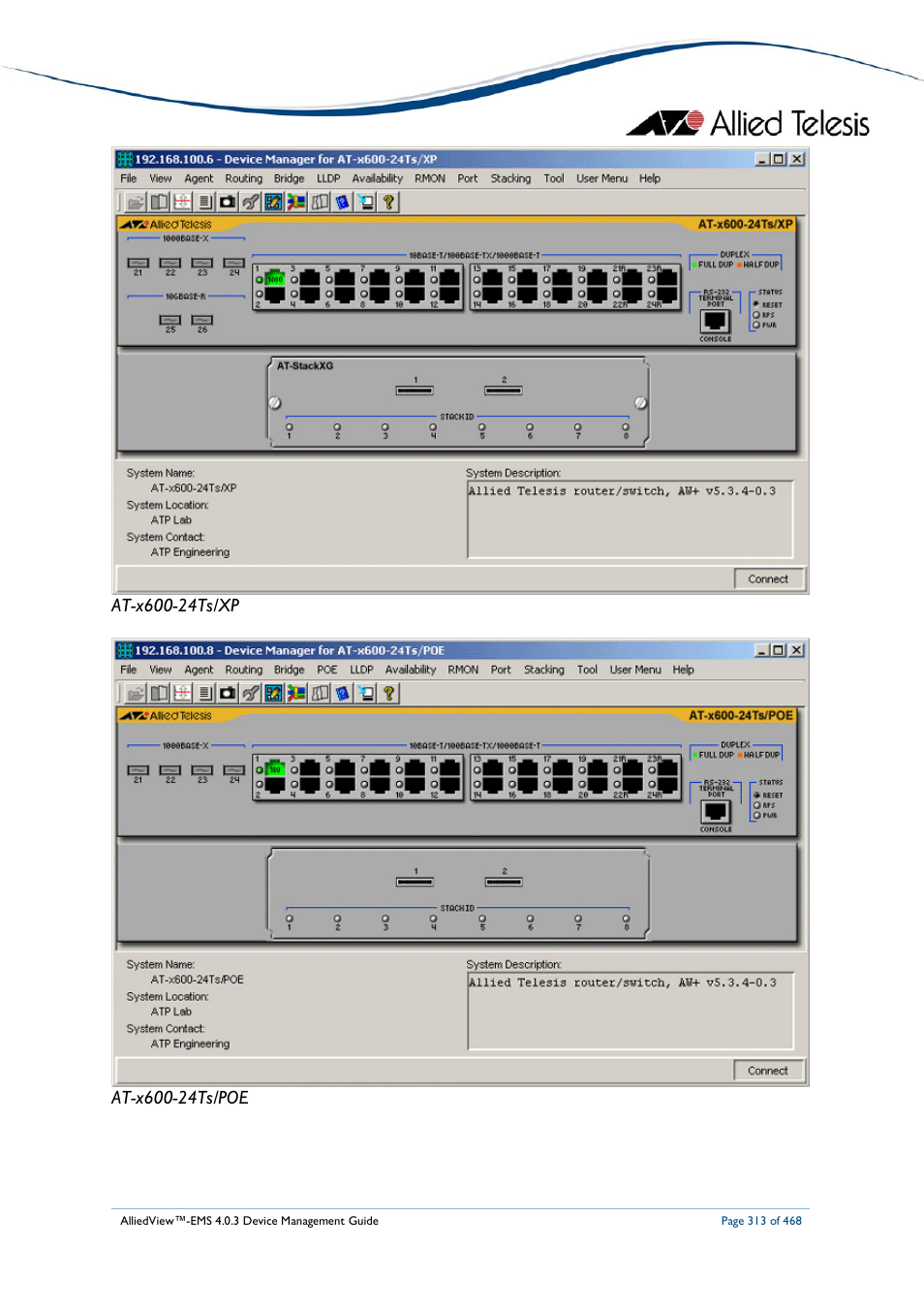The image size is (924, 1309).
Task: Click stack port 1 in the POE window
Action: click(x=415, y=882)
